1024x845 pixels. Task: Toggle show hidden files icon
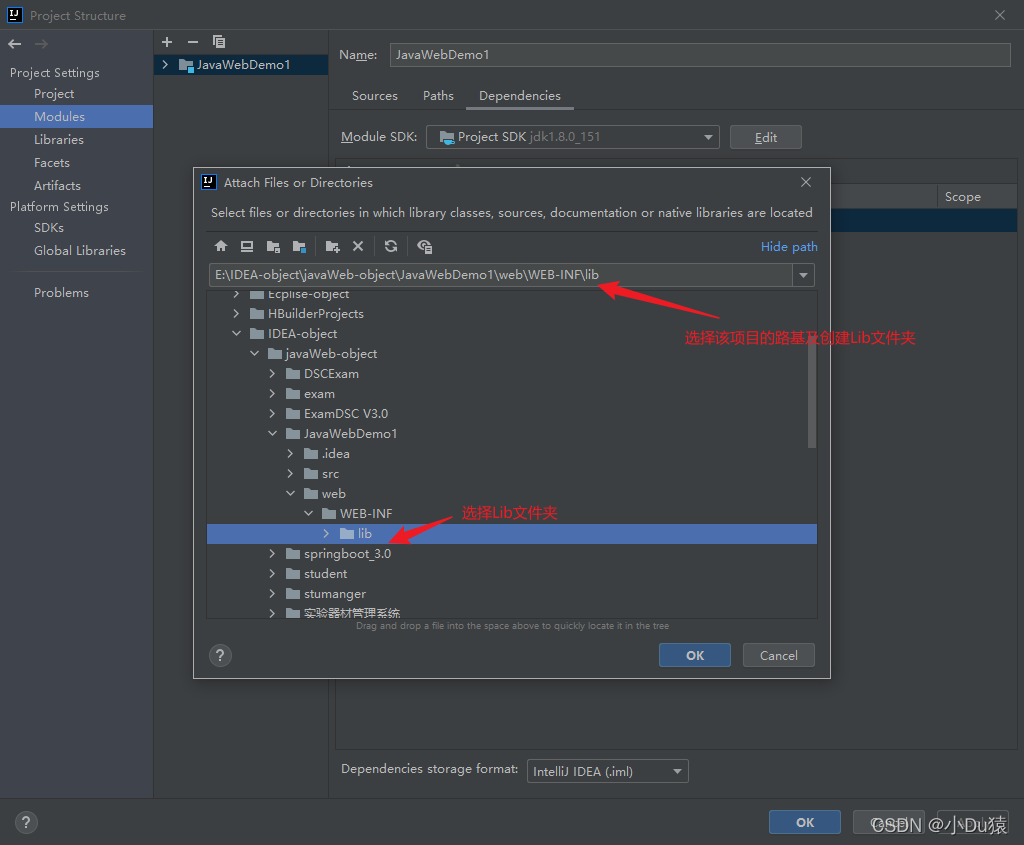coord(424,246)
